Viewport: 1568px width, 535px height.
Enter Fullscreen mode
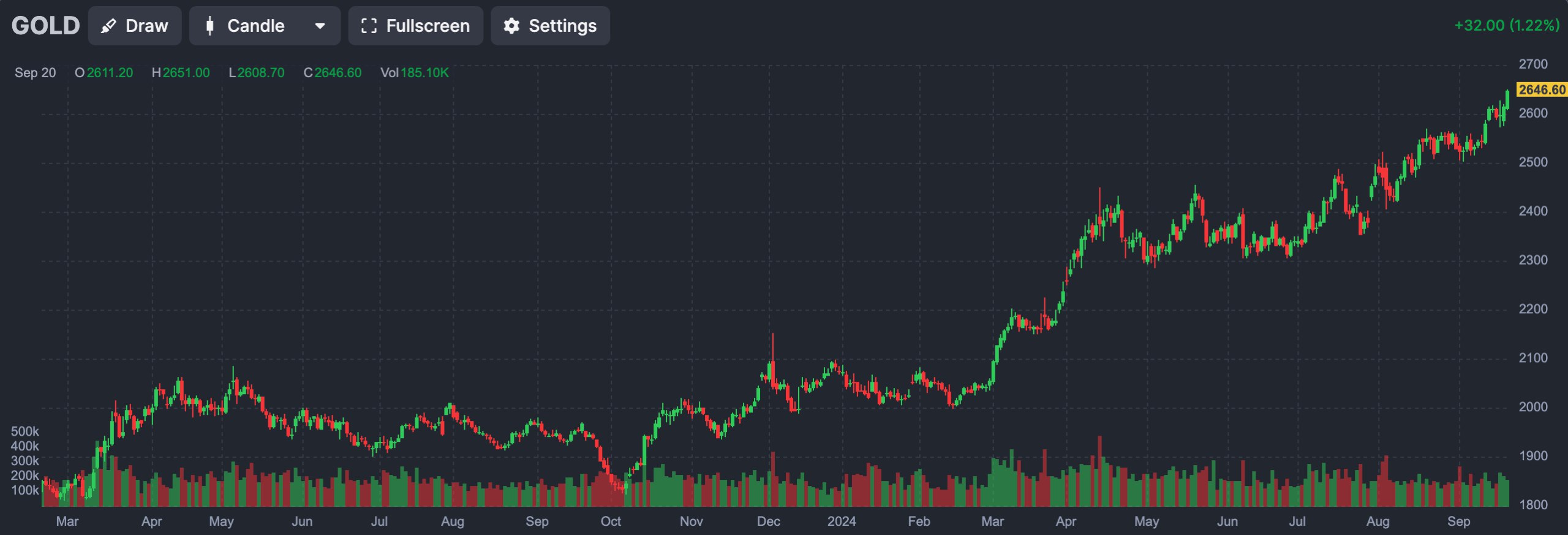415,26
